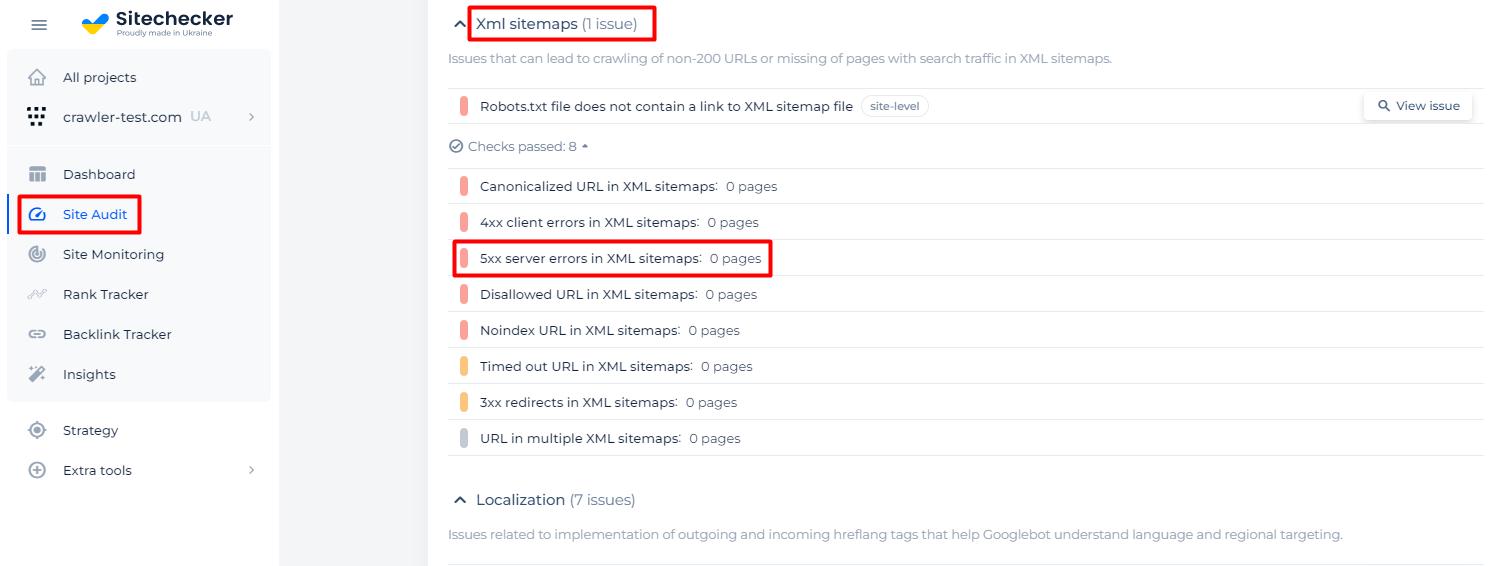
Task: Click the site-level tag badge
Action: (x=894, y=106)
